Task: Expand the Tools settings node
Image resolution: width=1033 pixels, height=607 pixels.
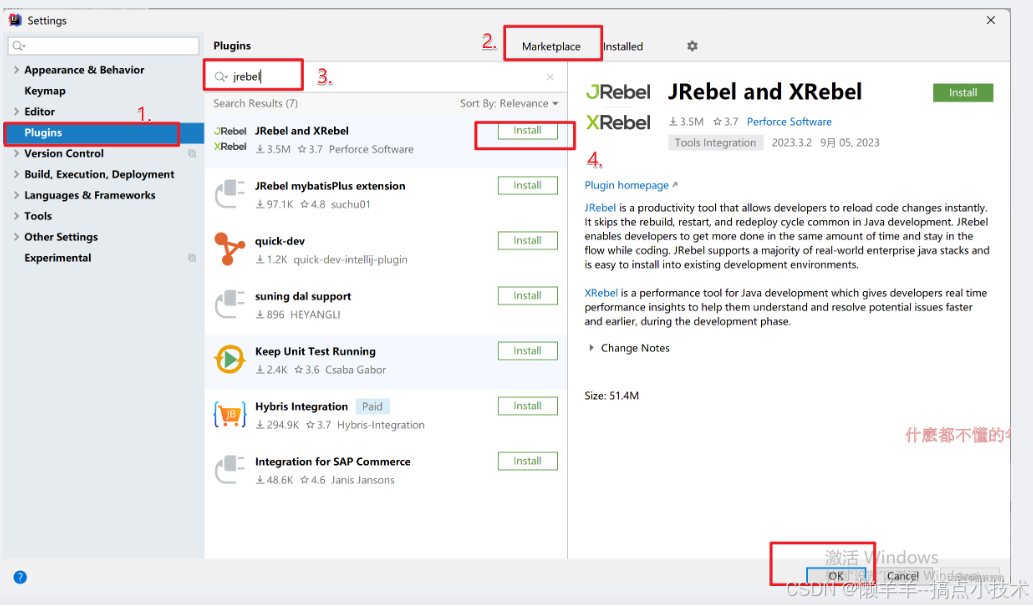Action: pyautogui.click(x=16, y=216)
